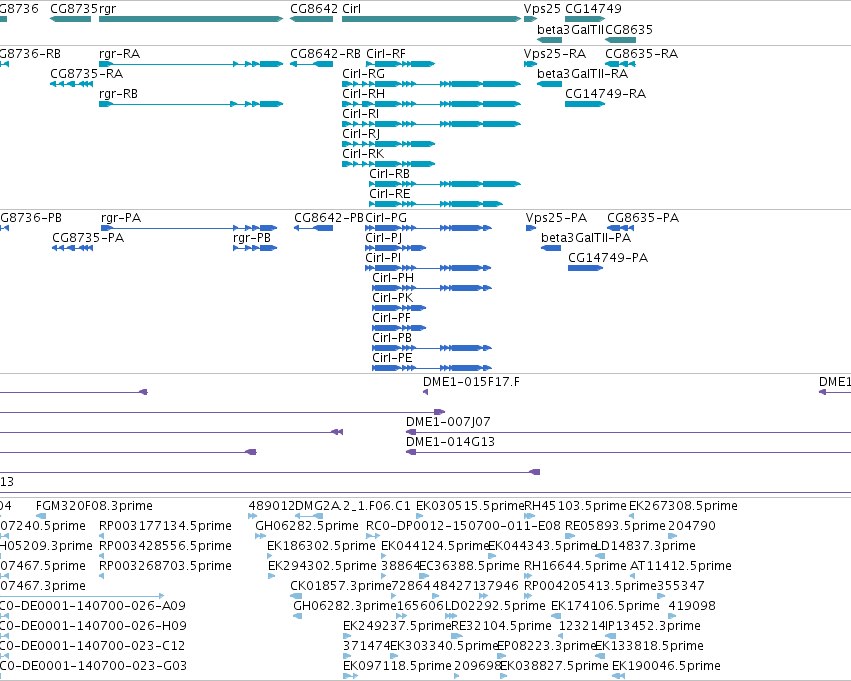Click the EK038827.5prime EST label
The height and width of the screenshot is (681, 851).
tap(554, 666)
